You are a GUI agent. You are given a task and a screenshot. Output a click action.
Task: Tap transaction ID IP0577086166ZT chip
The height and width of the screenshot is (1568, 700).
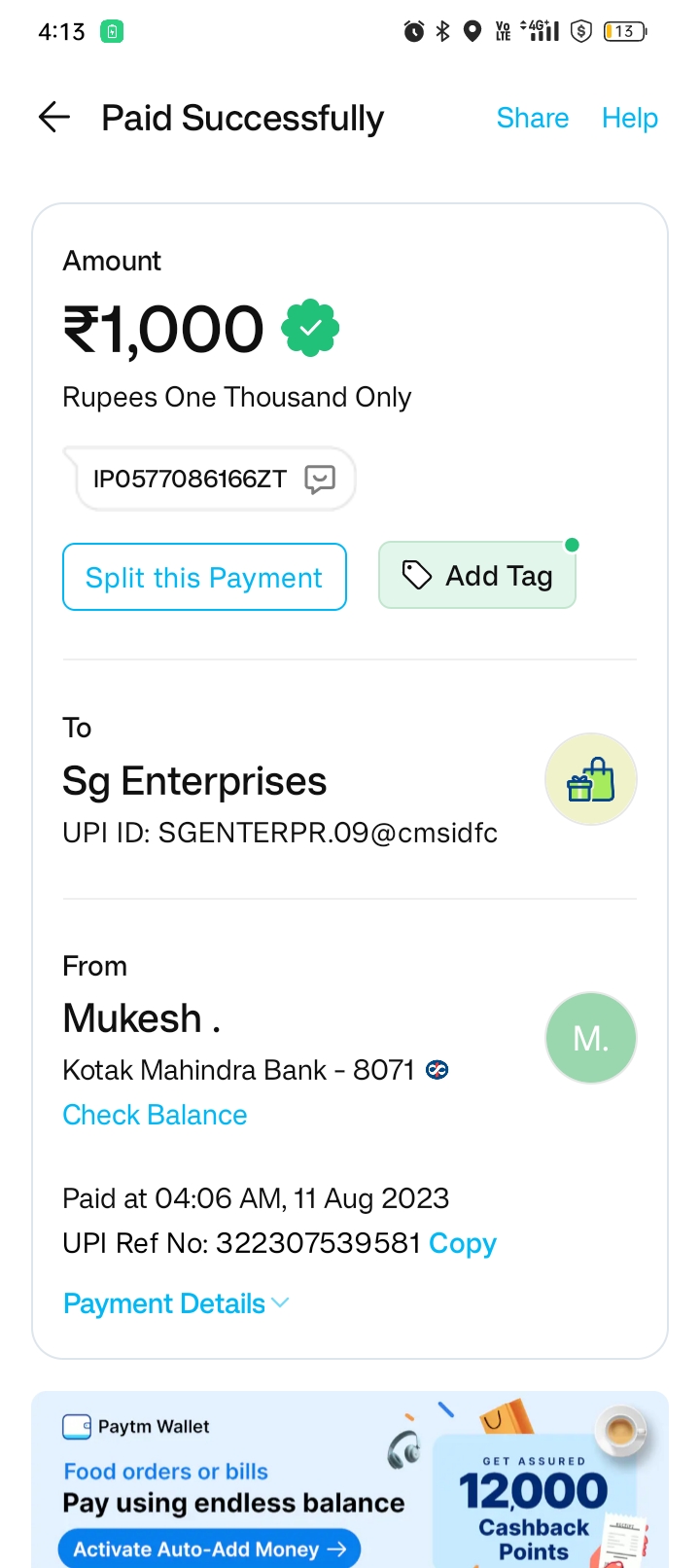click(x=190, y=479)
